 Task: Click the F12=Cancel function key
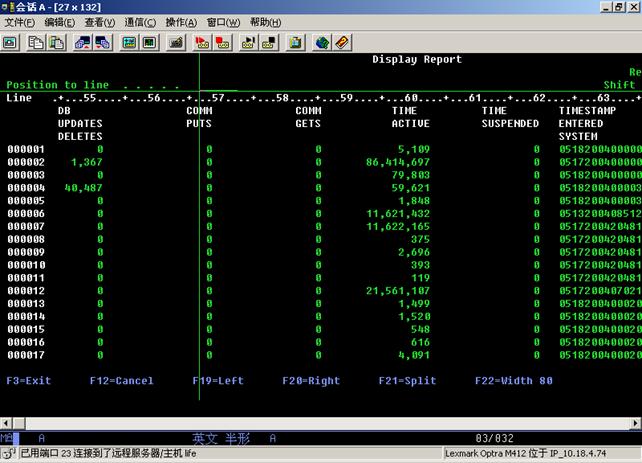pyautogui.click(x=122, y=381)
